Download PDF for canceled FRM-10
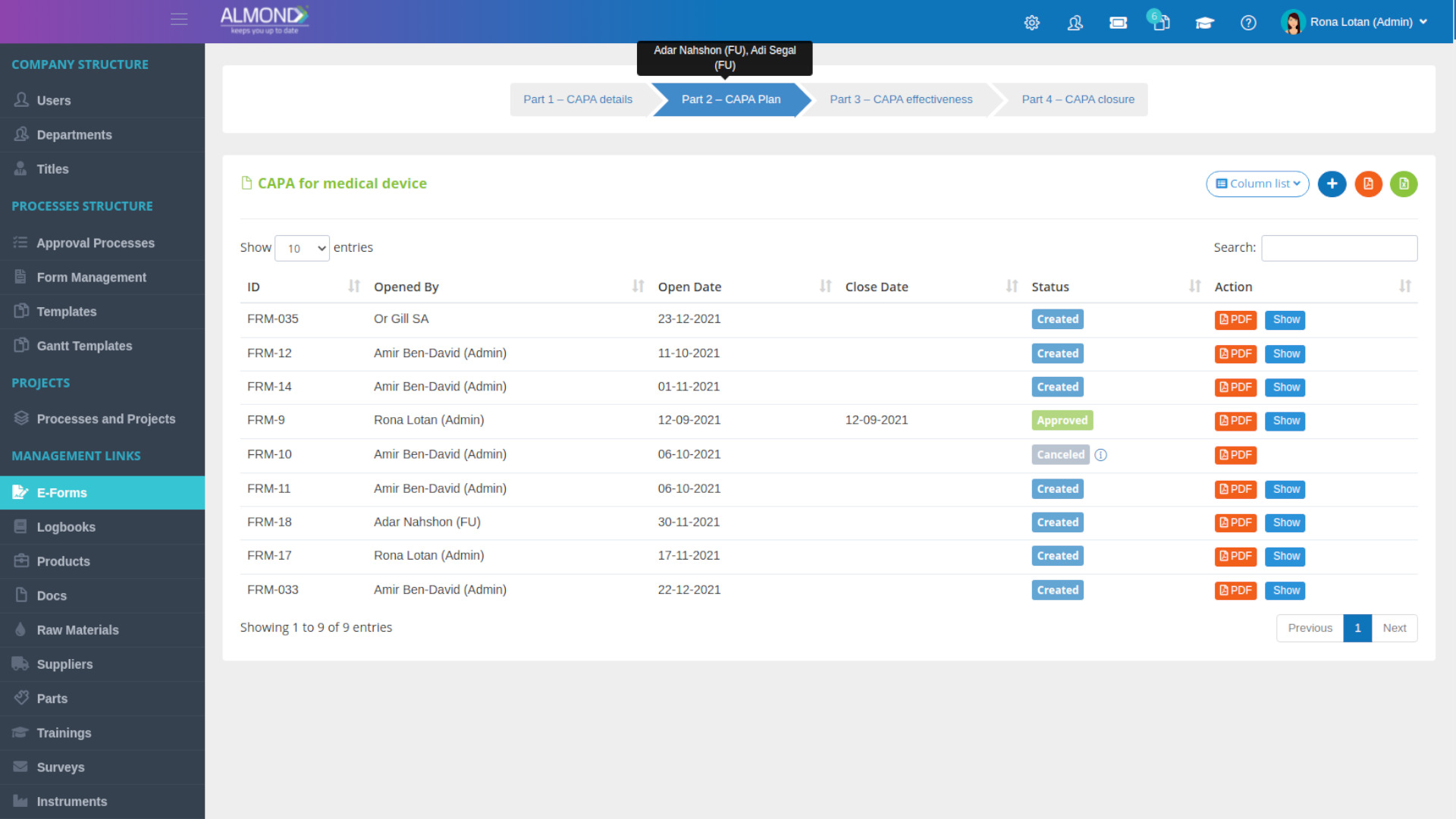The image size is (1456, 819). pyautogui.click(x=1235, y=455)
